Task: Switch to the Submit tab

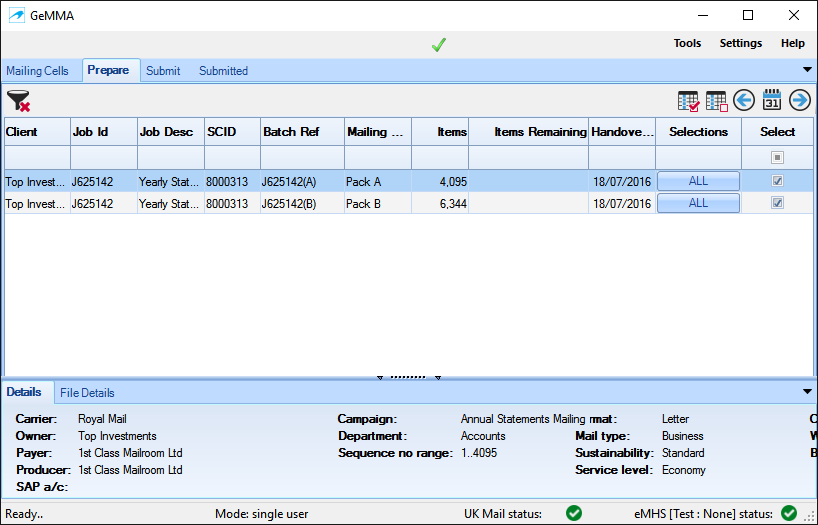Action: (x=163, y=71)
